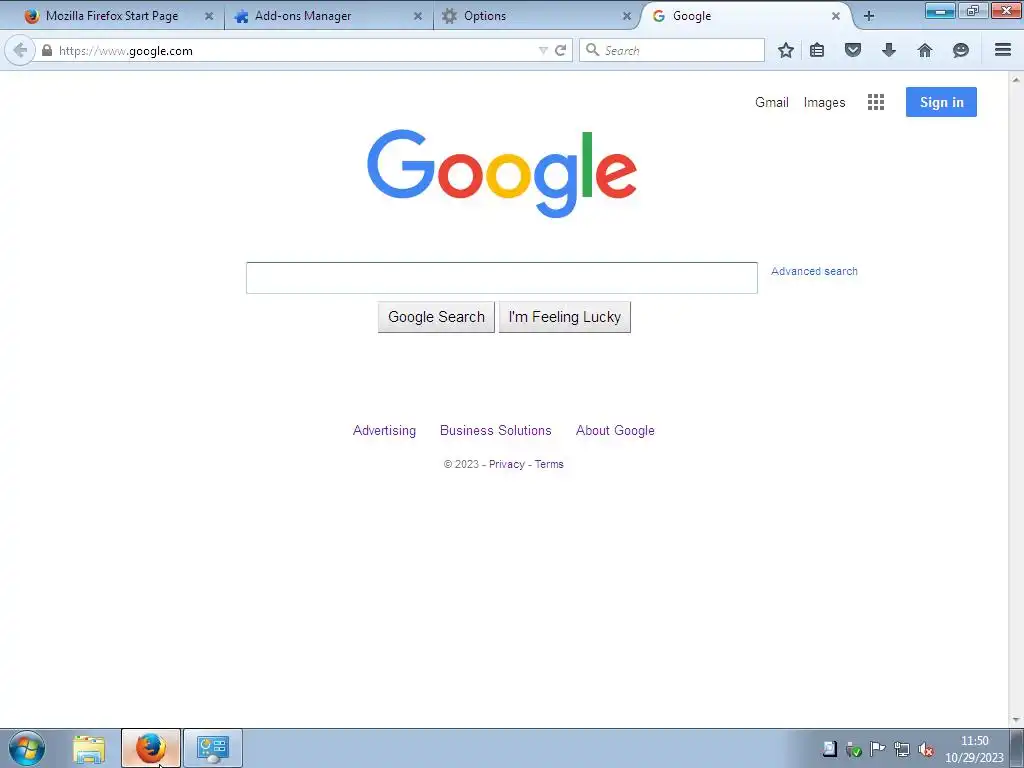Open the Advanced search link
This screenshot has width=1024, height=768.
click(814, 271)
